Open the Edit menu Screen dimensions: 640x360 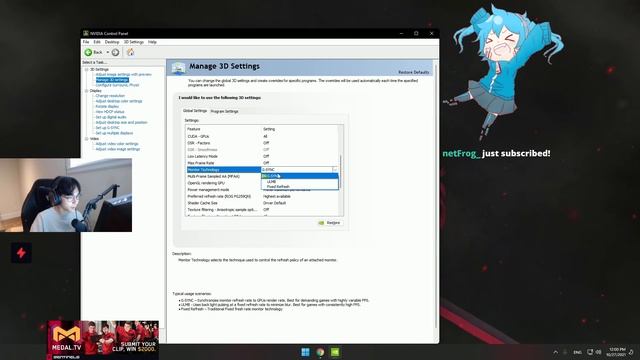click(x=97, y=42)
